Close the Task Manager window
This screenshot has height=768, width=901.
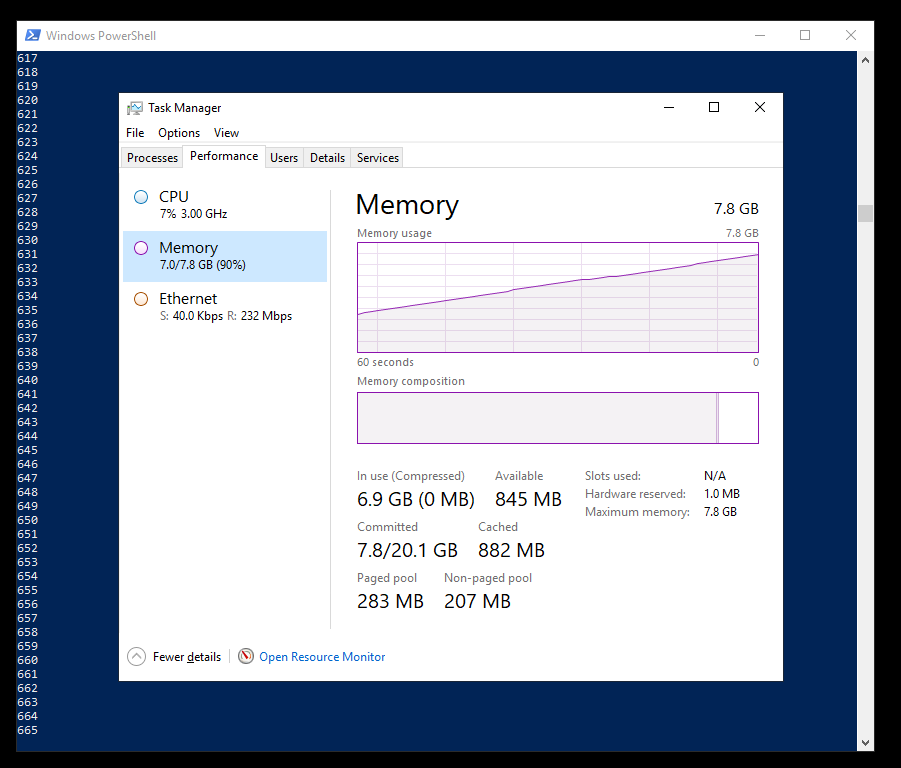click(x=760, y=107)
